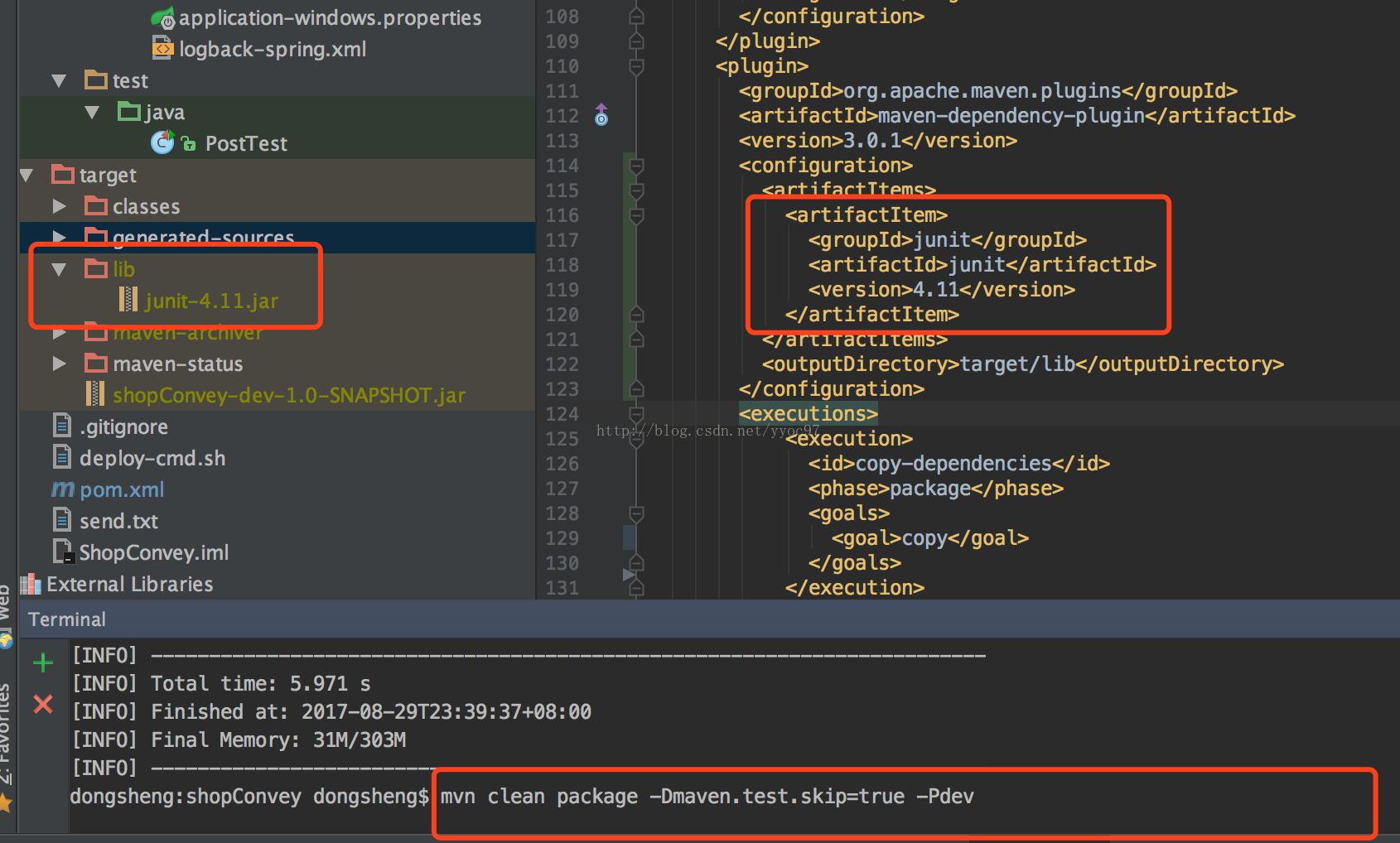Click the lib folder icon
The width and height of the screenshot is (1400, 843).
tap(96, 268)
